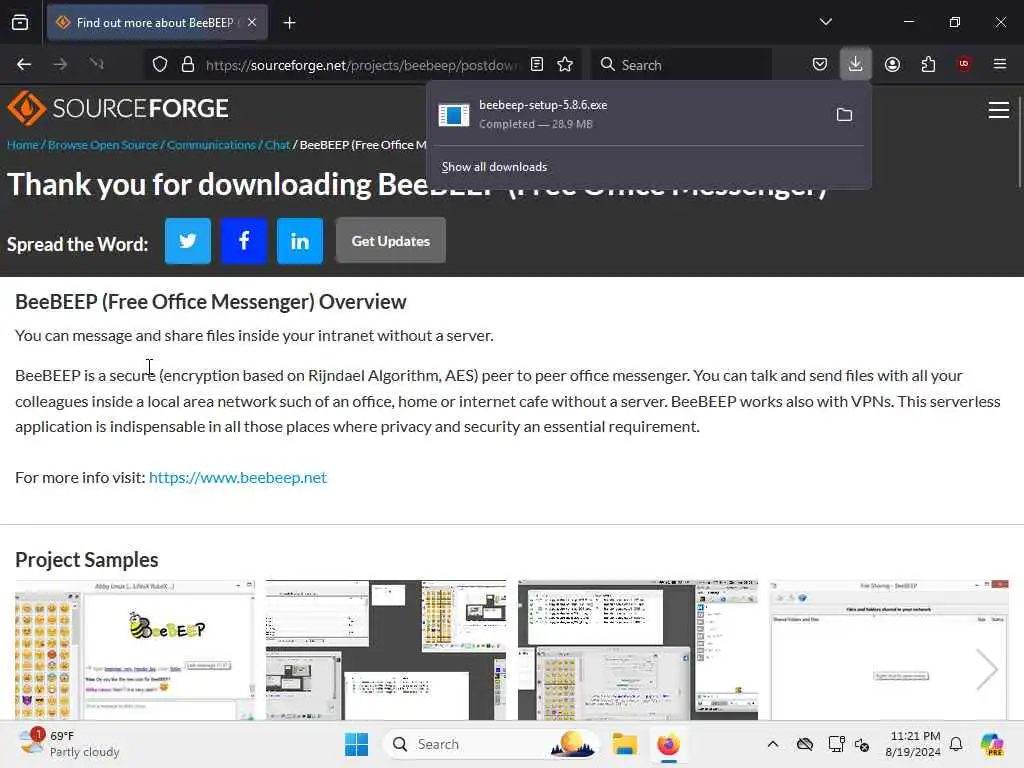Open the BeeBEEP logo chat screenshot thumbnail
1024x768 pixels.
tap(135, 650)
